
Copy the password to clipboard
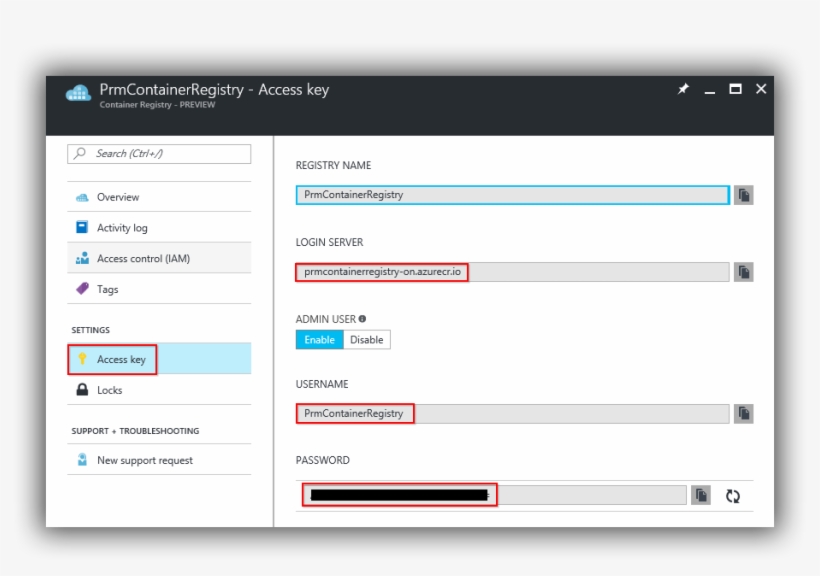coord(699,494)
